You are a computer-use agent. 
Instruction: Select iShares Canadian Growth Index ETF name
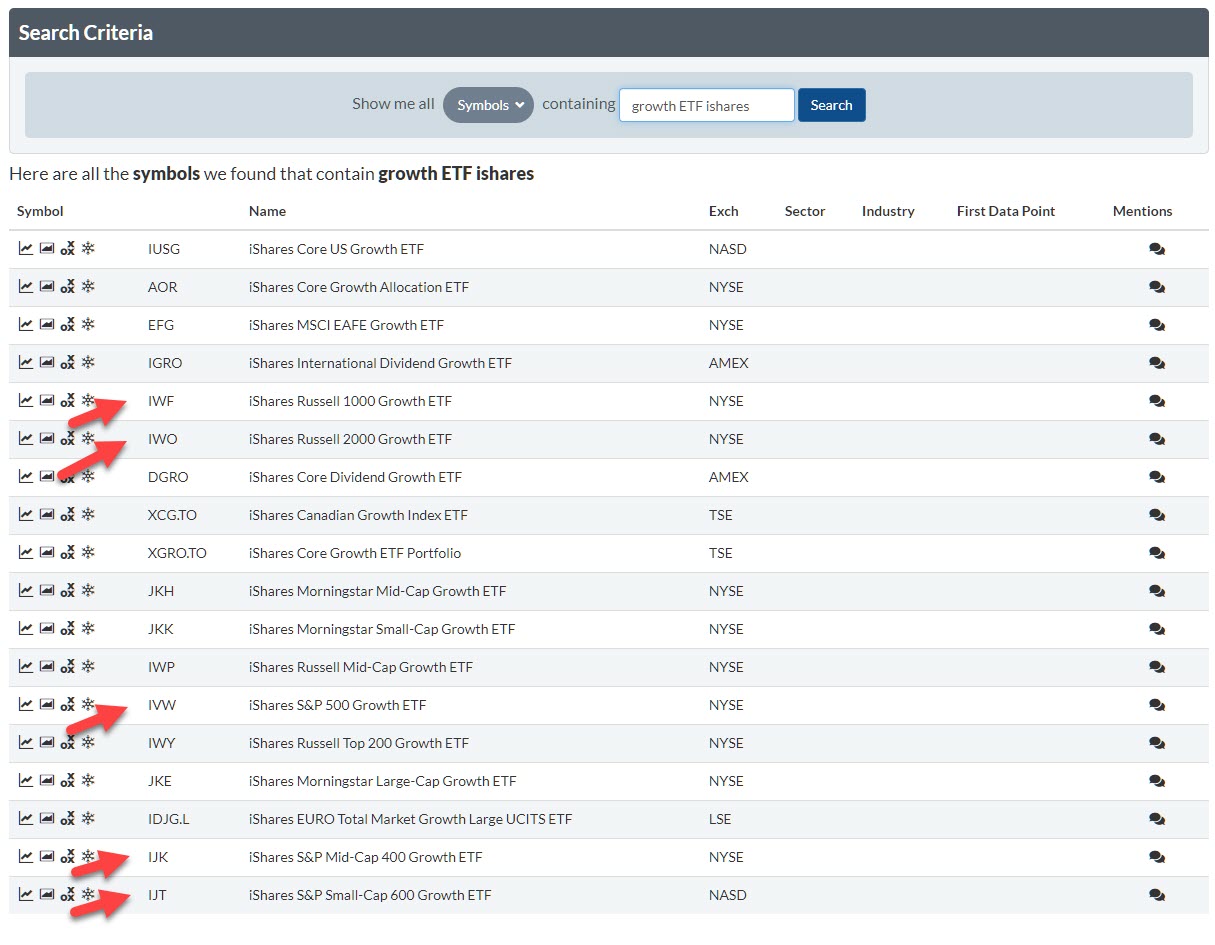coord(358,515)
